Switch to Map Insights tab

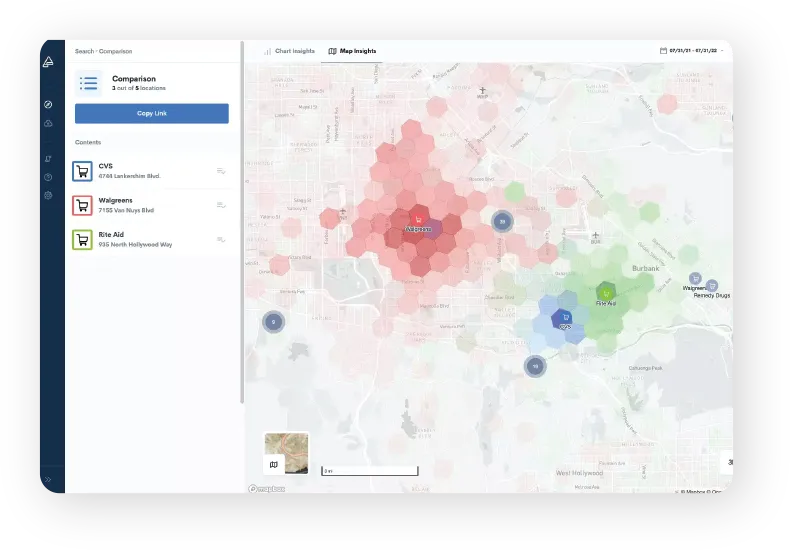click(352, 51)
